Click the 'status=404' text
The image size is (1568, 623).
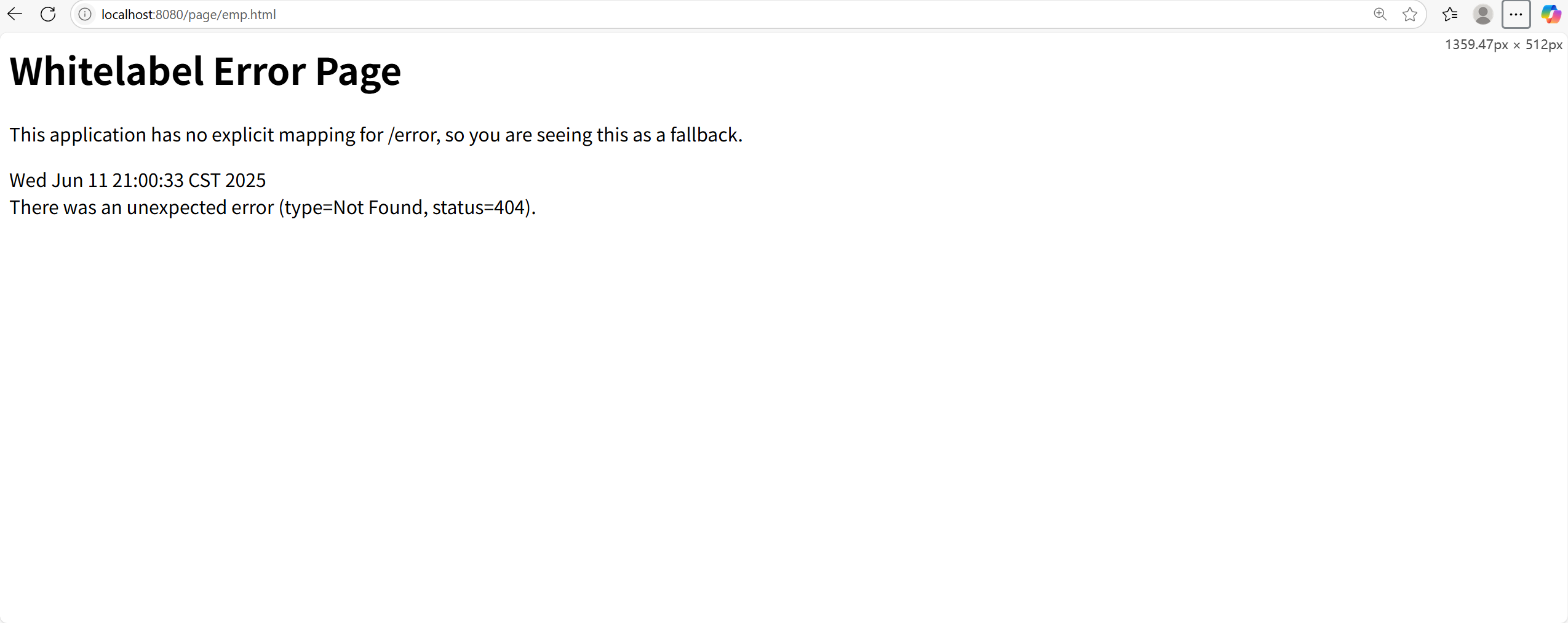coord(479,208)
